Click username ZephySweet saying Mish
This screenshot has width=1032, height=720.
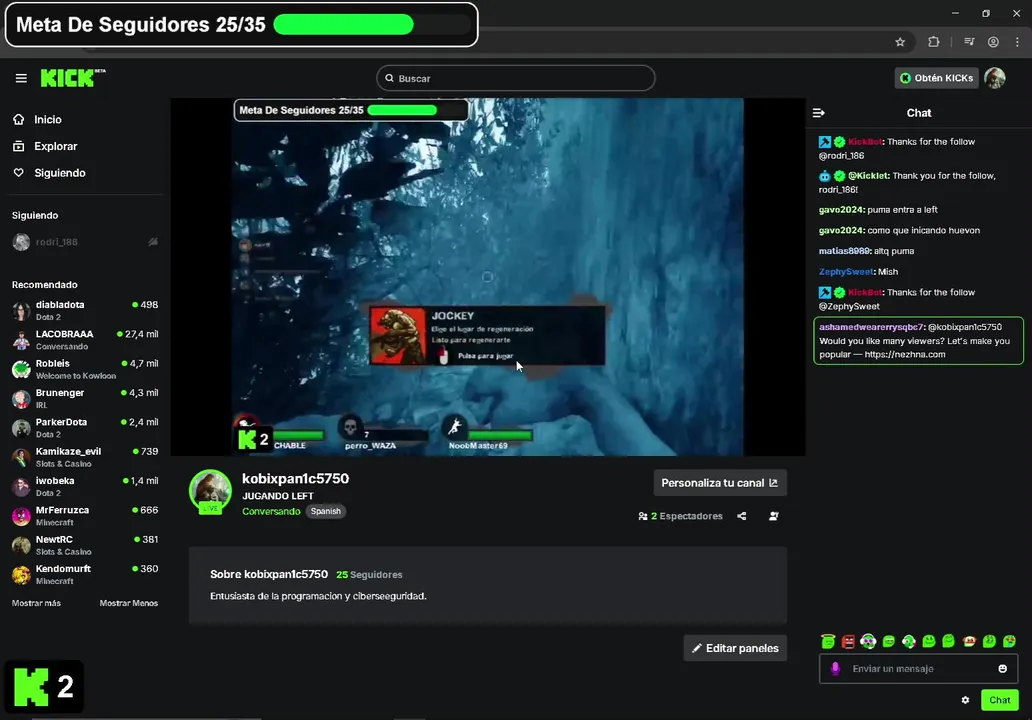(x=846, y=272)
